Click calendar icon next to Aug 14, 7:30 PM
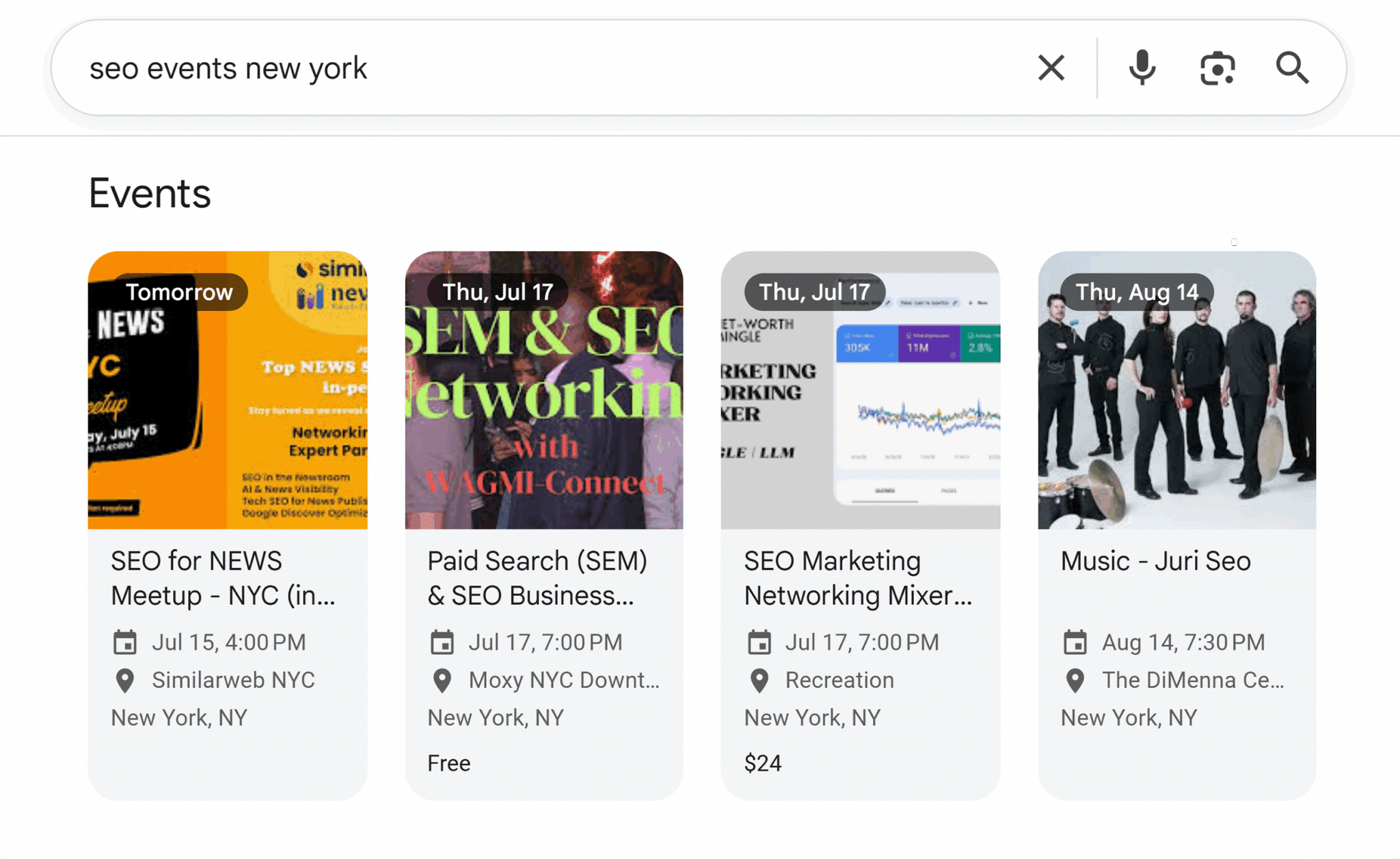This screenshot has height=859, width=1400. [1075, 642]
